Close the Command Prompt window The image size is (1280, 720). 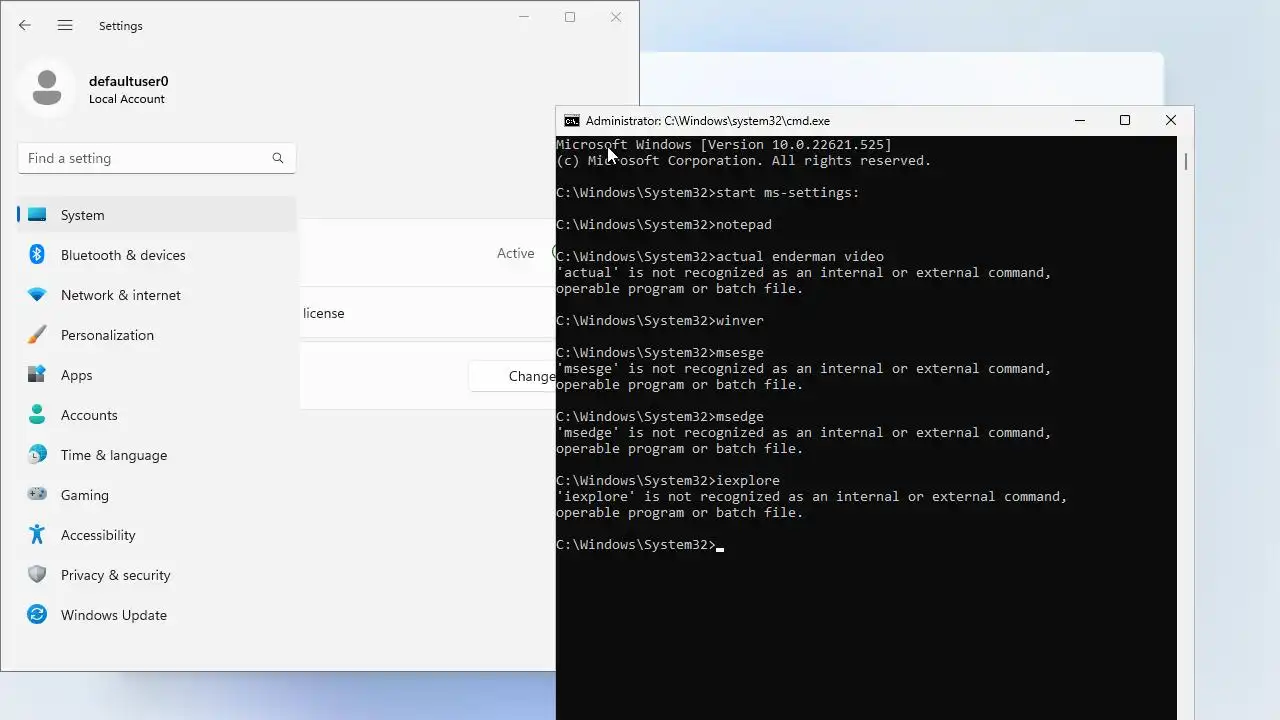click(1171, 120)
